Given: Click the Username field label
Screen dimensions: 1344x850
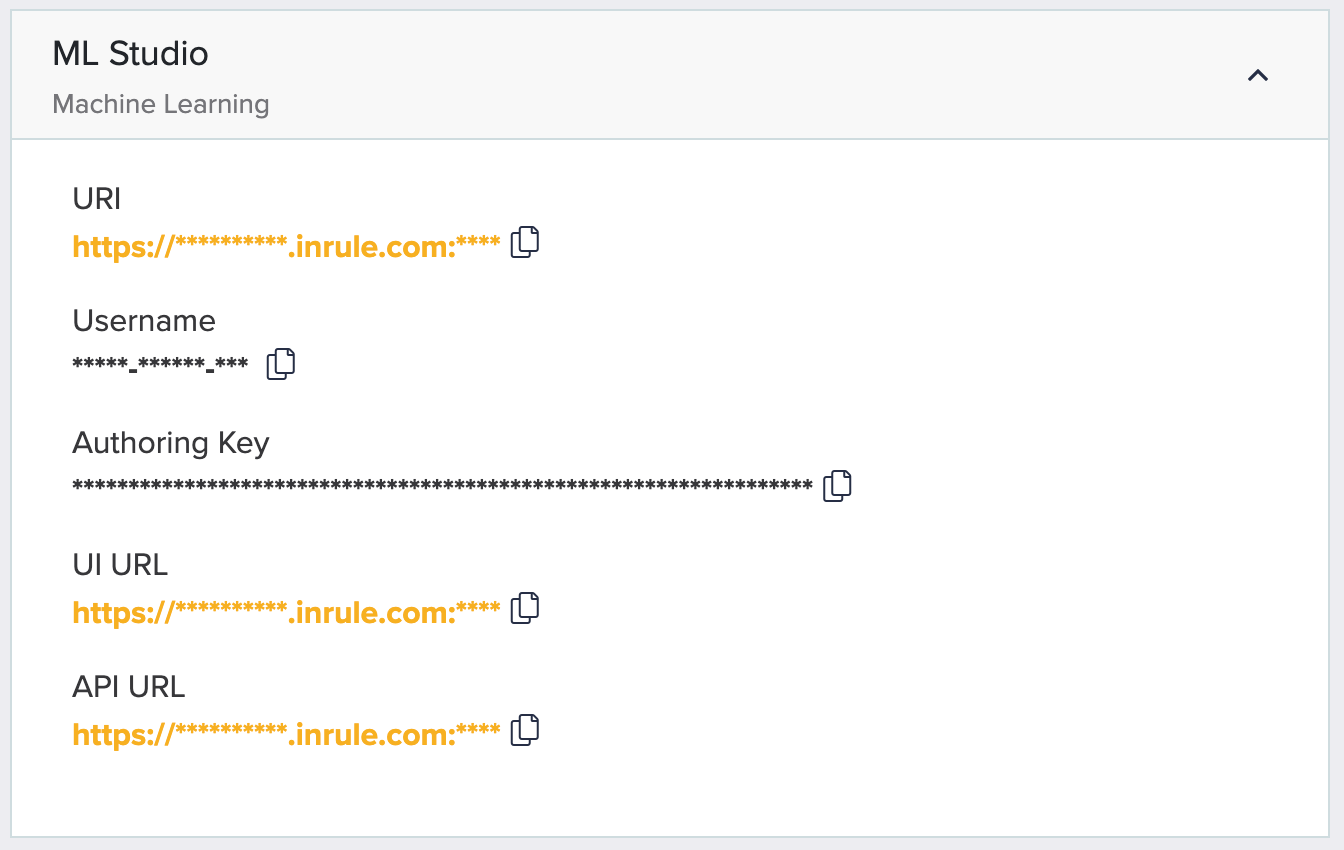Looking at the screenshot, I should point(144,321).
